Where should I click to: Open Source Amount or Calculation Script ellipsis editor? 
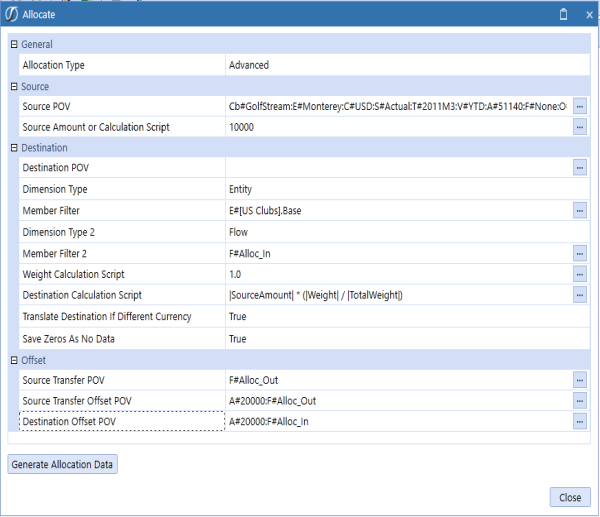pos(579,127)
